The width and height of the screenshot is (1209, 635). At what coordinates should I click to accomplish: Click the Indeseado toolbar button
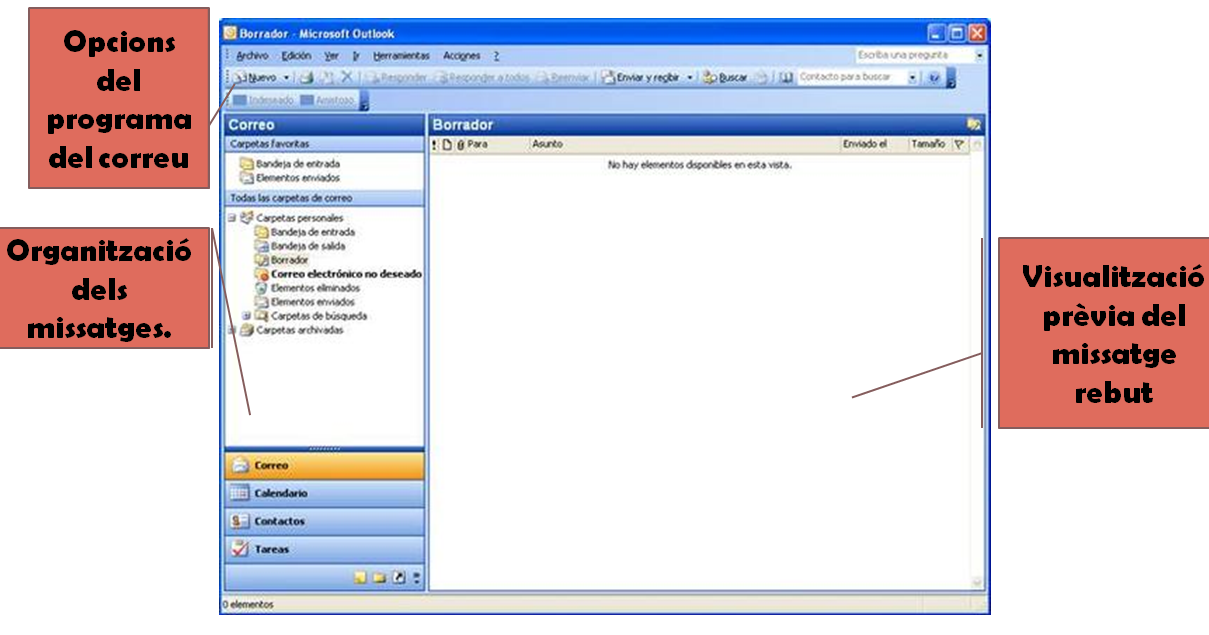(x=263, y=100)
